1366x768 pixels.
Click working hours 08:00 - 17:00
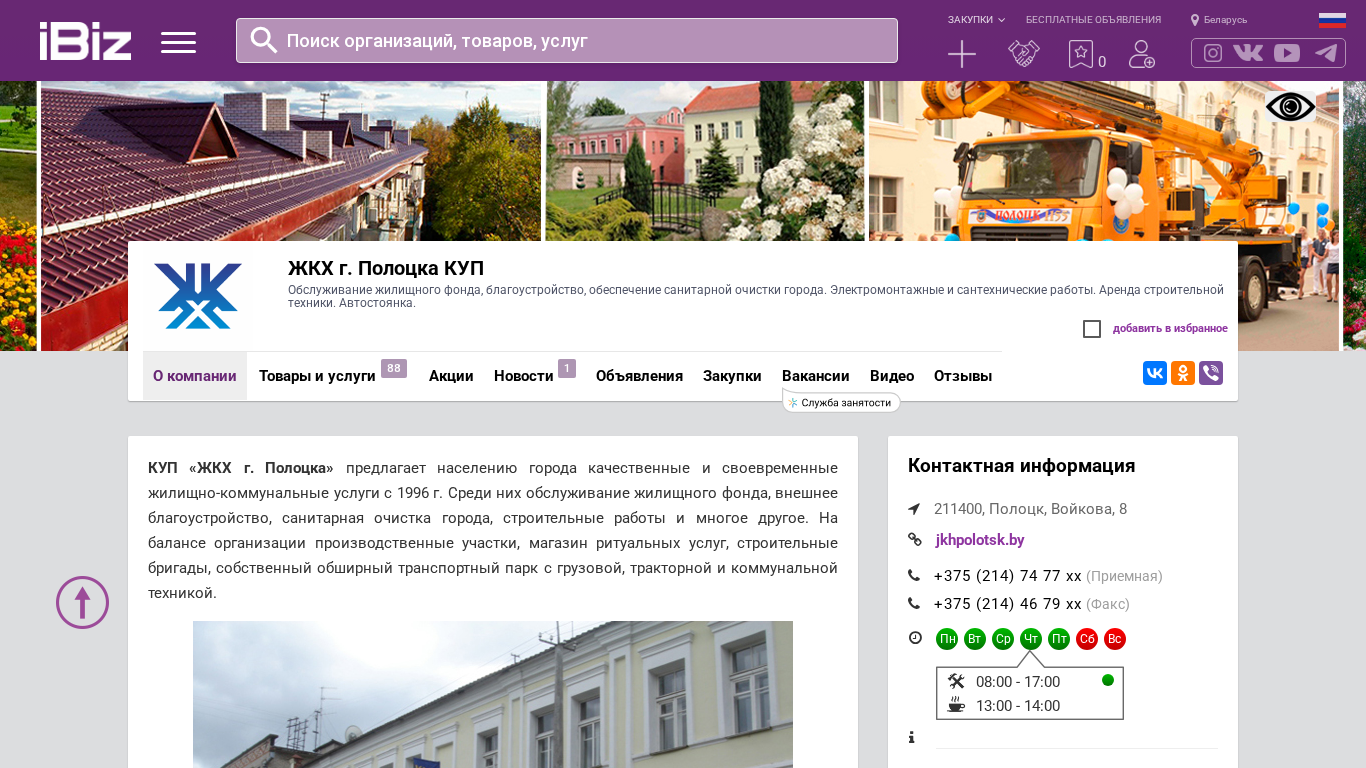[x=1018, y=682]
